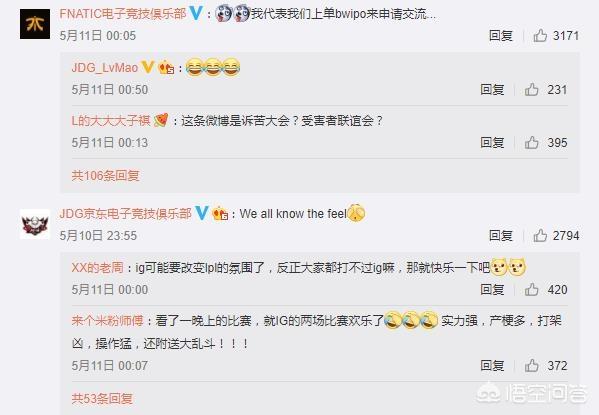Viewport: 599px width, 415px height.
Task: Expand all 106 replies under the FNATIC comment
Action: (105, 175)
